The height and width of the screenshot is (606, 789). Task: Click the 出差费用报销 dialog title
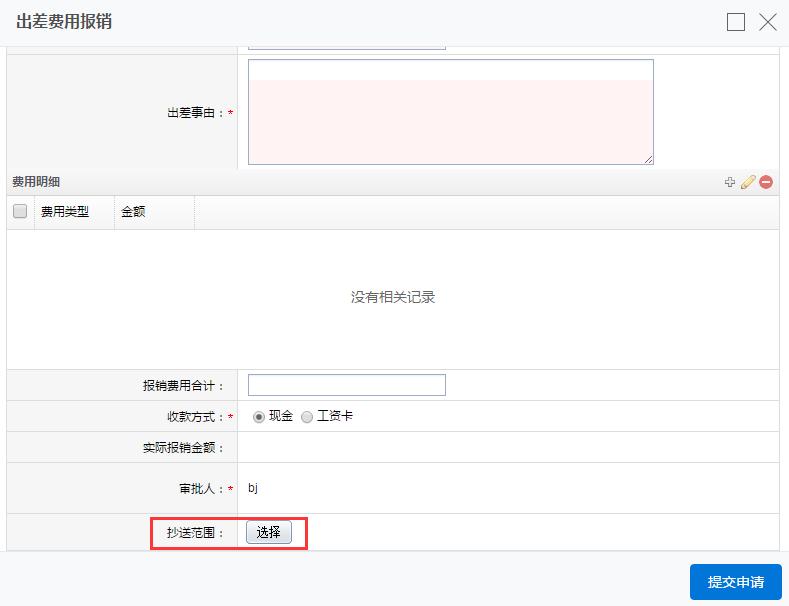64,22
